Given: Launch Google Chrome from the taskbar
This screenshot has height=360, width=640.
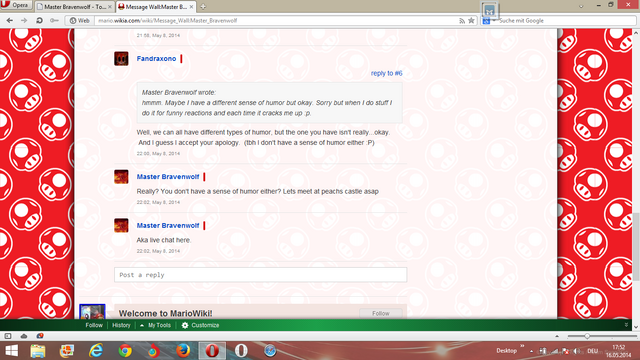Looking at the screenshot, I should coord(125,351).
